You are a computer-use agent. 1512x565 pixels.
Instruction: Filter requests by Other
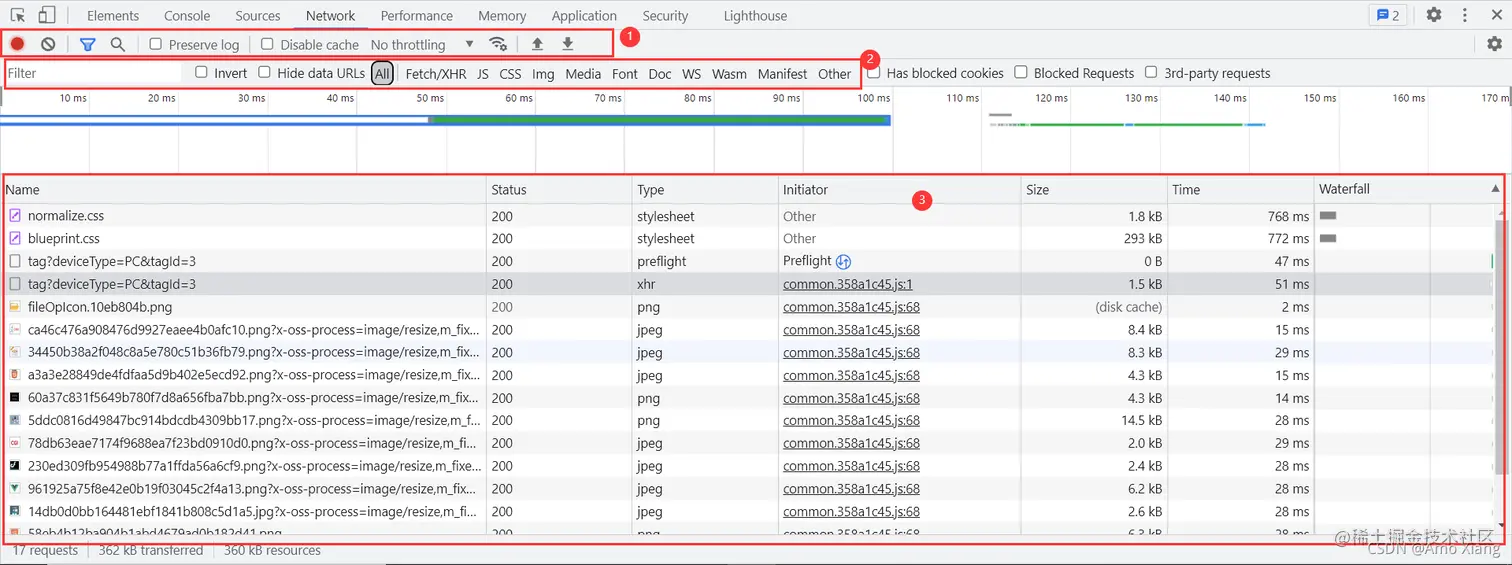click(834, 73)
